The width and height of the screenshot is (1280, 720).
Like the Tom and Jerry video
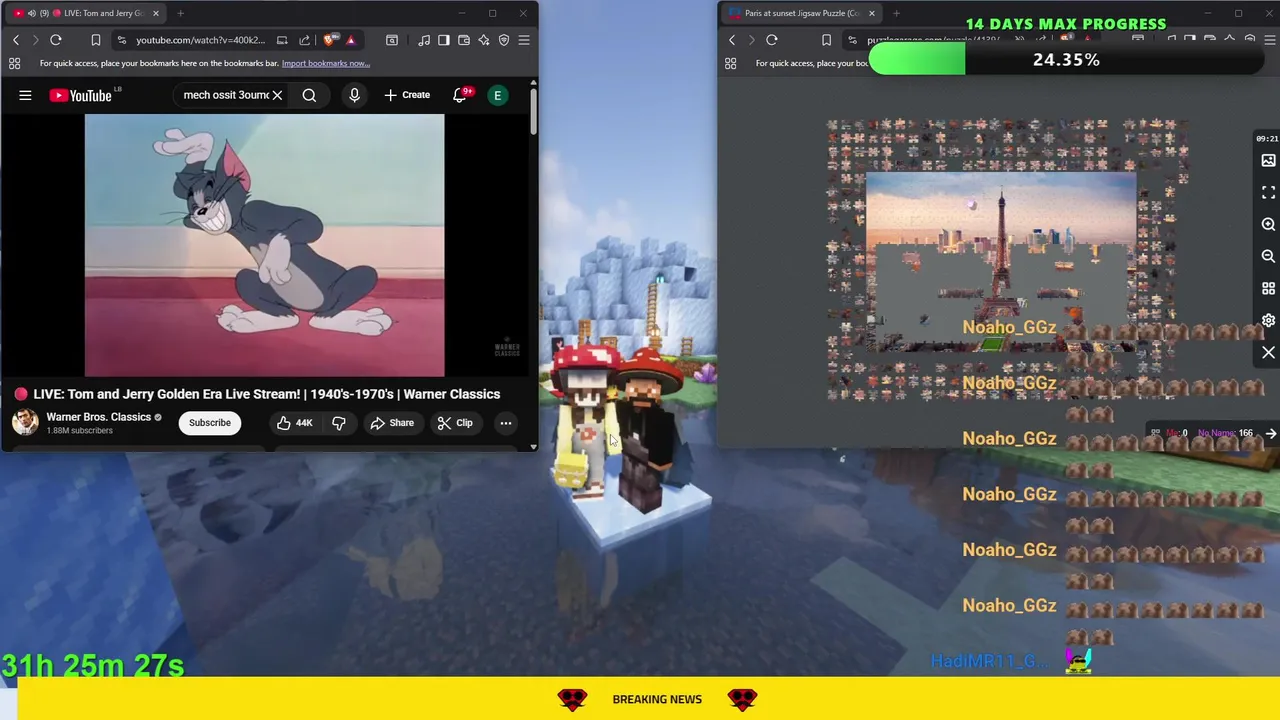pos(294,423)
